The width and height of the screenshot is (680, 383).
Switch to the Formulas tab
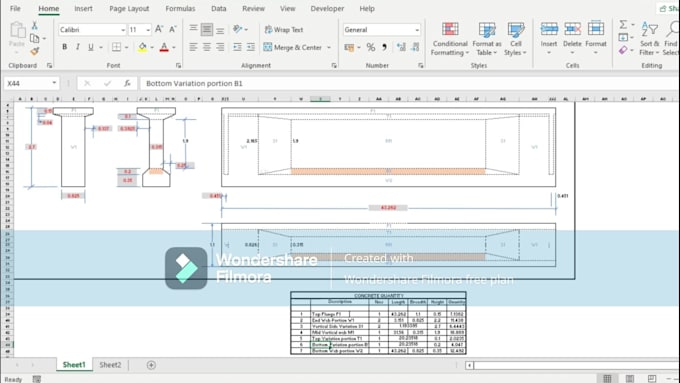[x=180, y=8]
